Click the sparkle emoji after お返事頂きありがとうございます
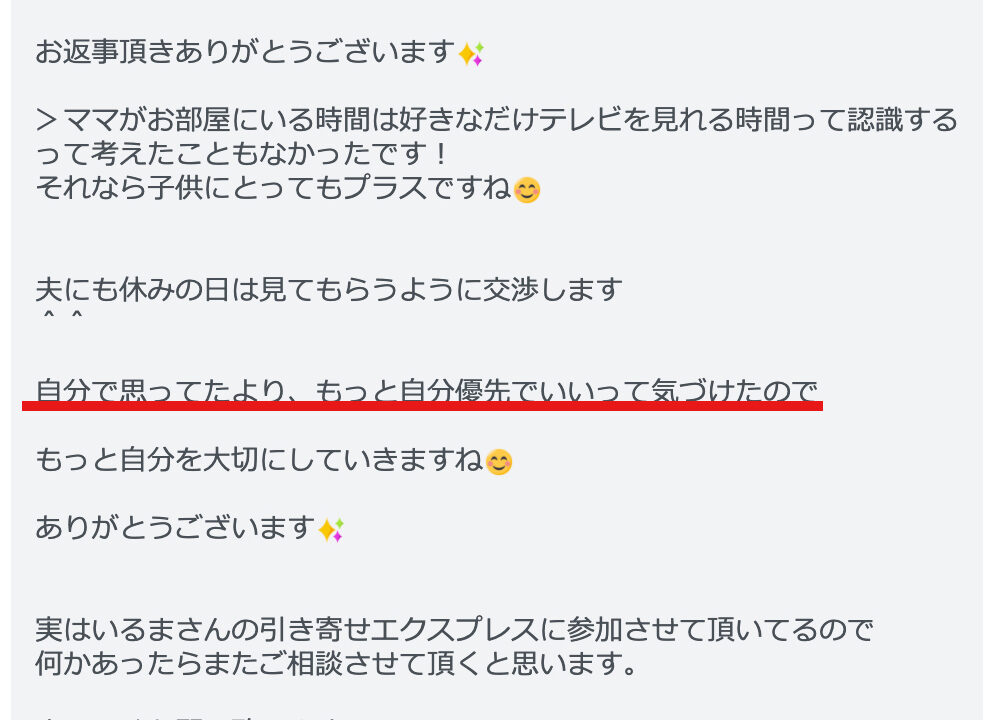The image size is (985, 720). click(471, 53)
